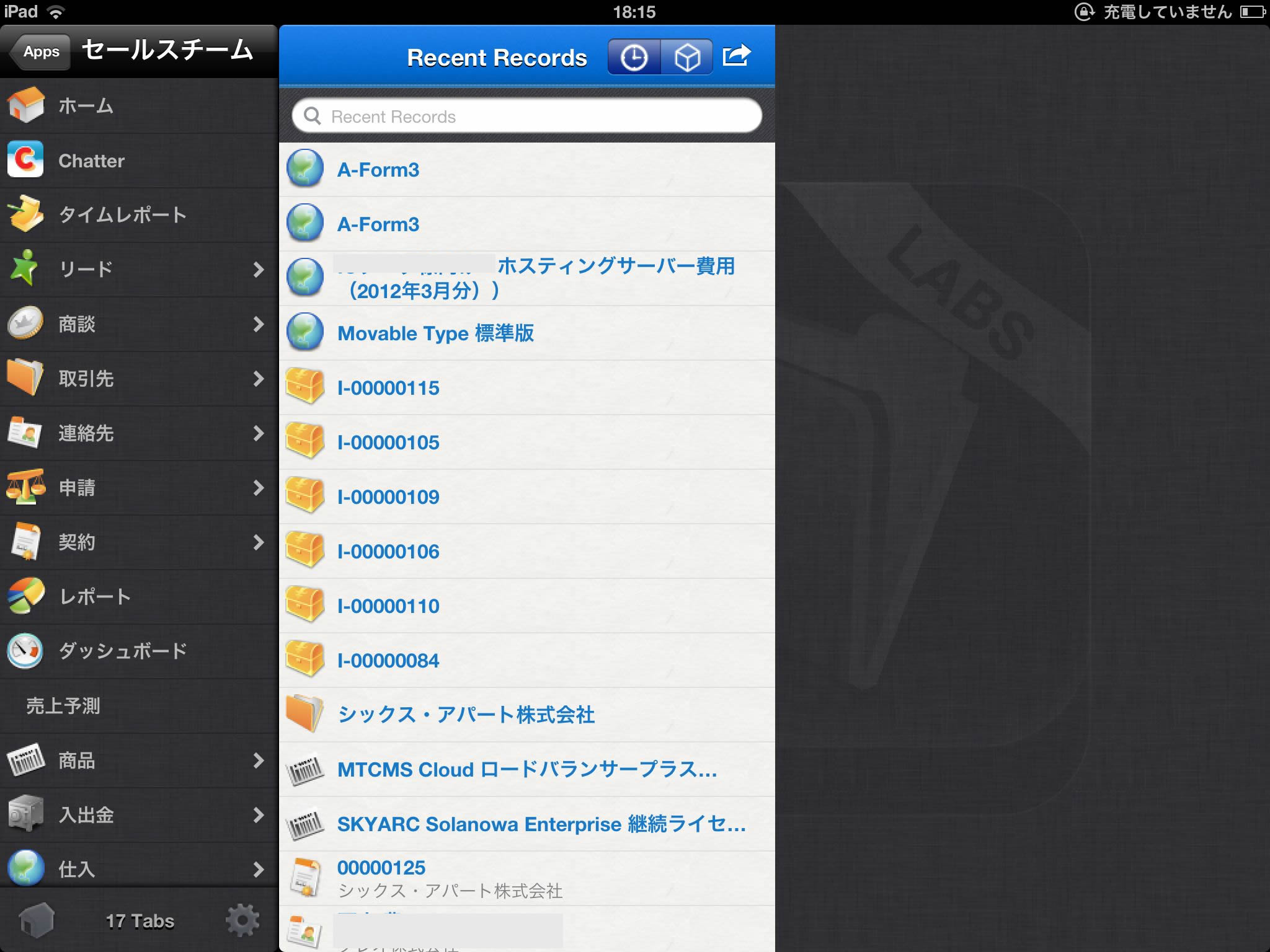Tap barcode icon beside MTCMS Cloud record

305,770
